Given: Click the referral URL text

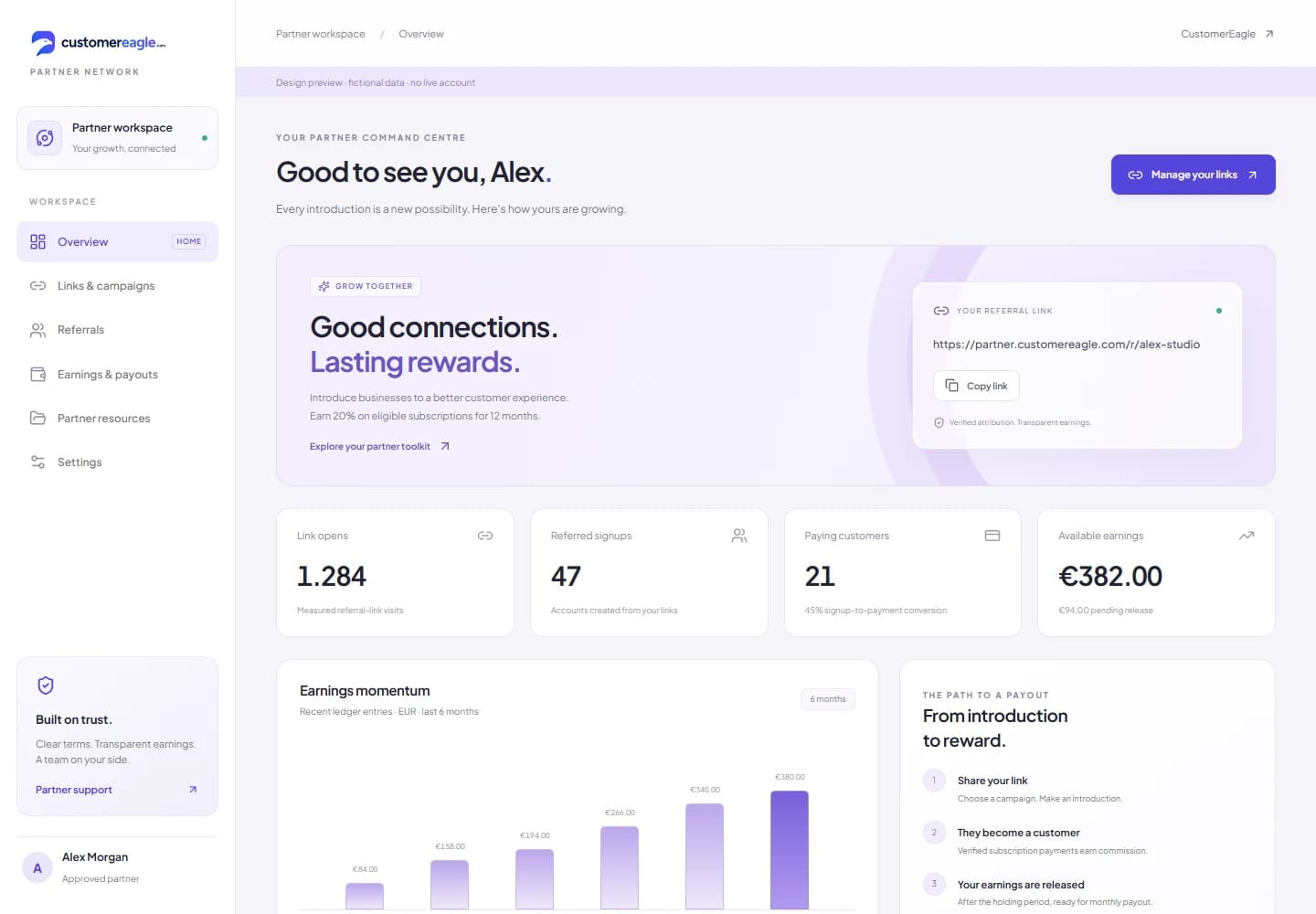Looking at the screenshot, I should (1067, 345).
